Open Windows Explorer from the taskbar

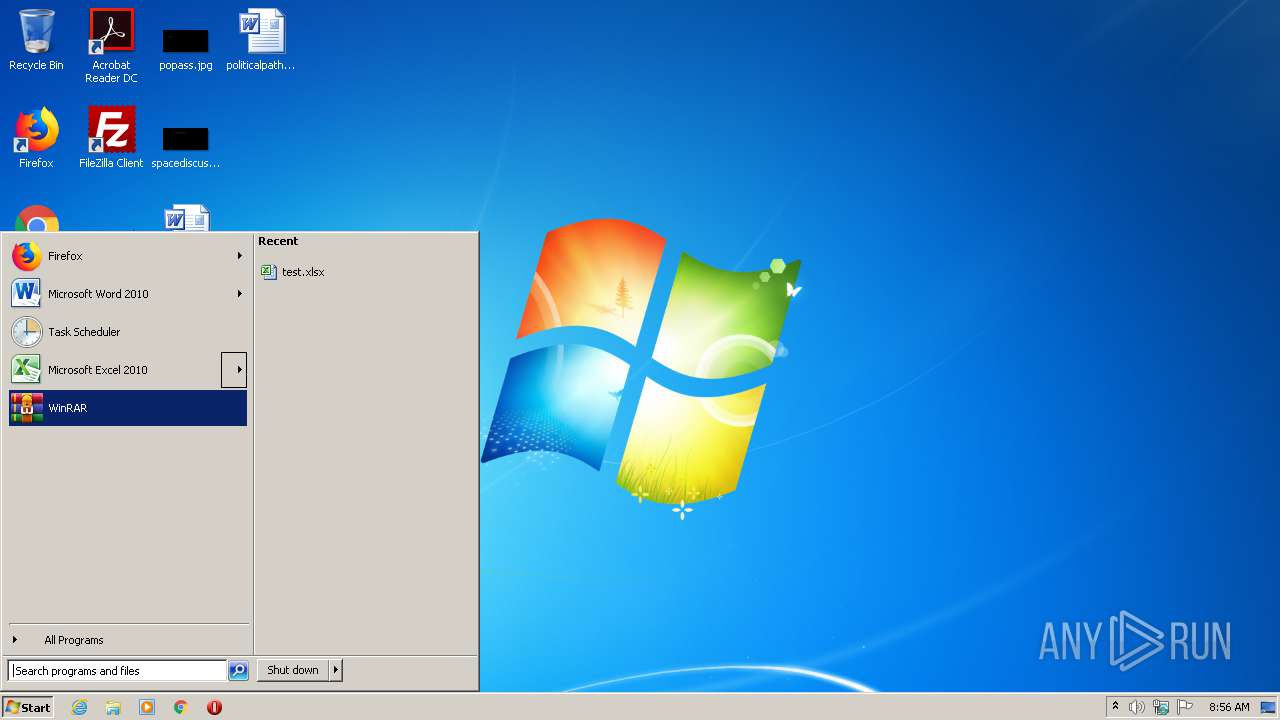[x=113, y=707]
